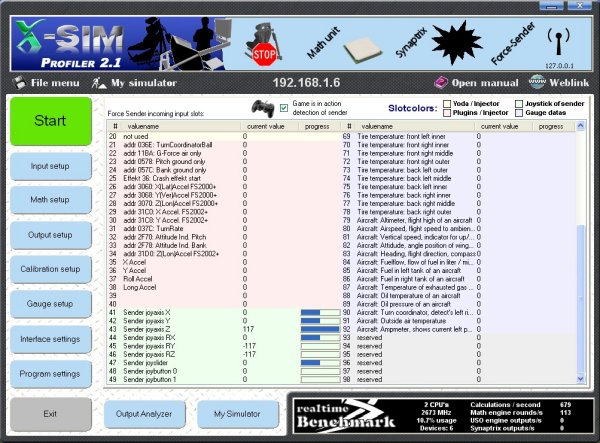
Task: Click the STOP sign seat icon
Action: (x=264, y=44)
